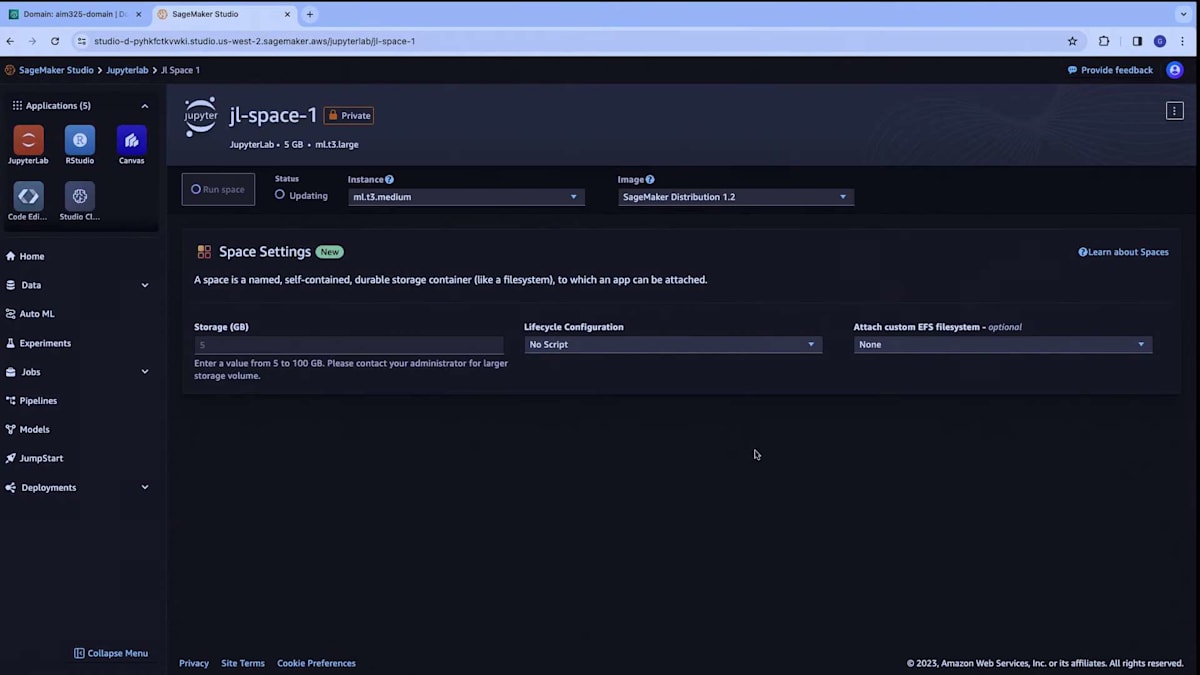Click Provide feedback link
This screenshot has width=1200, height=675.
click(x=1110, y=70)
